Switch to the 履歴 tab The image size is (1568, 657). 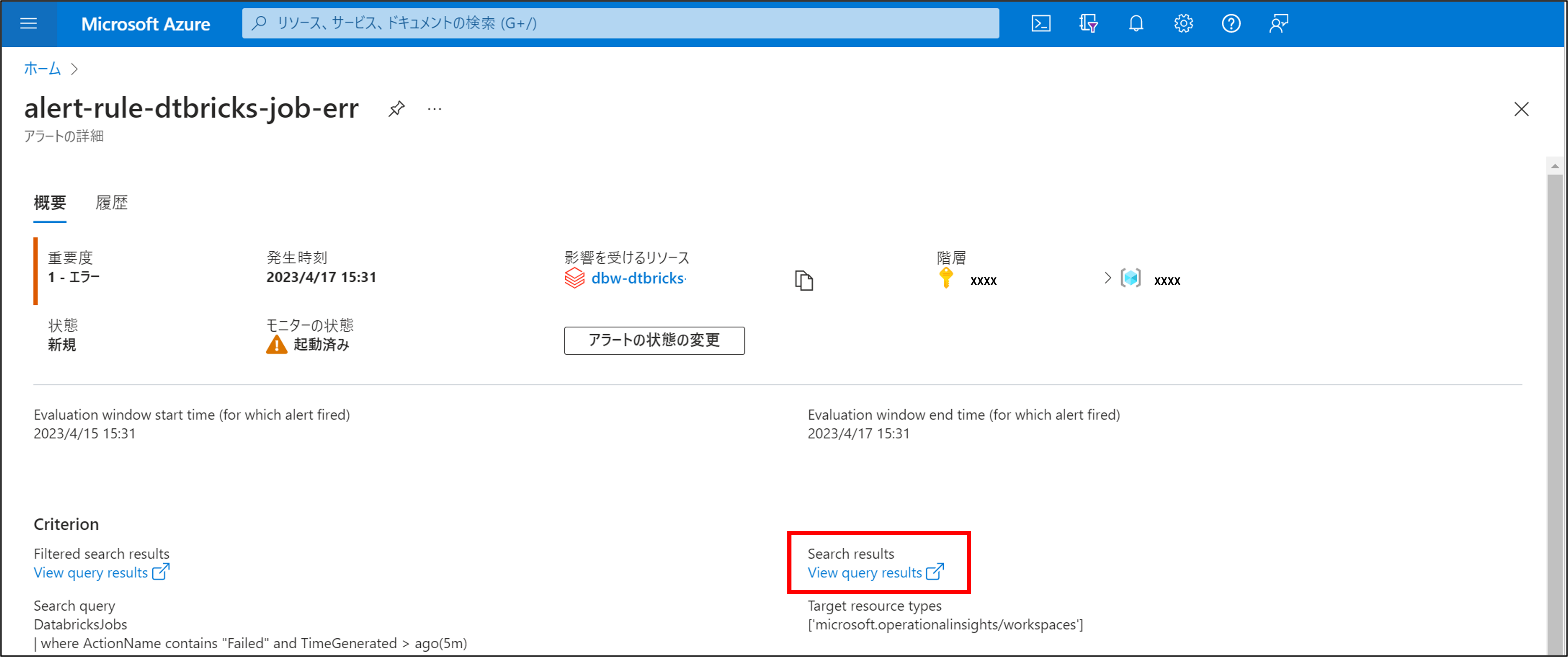point(111,203)
